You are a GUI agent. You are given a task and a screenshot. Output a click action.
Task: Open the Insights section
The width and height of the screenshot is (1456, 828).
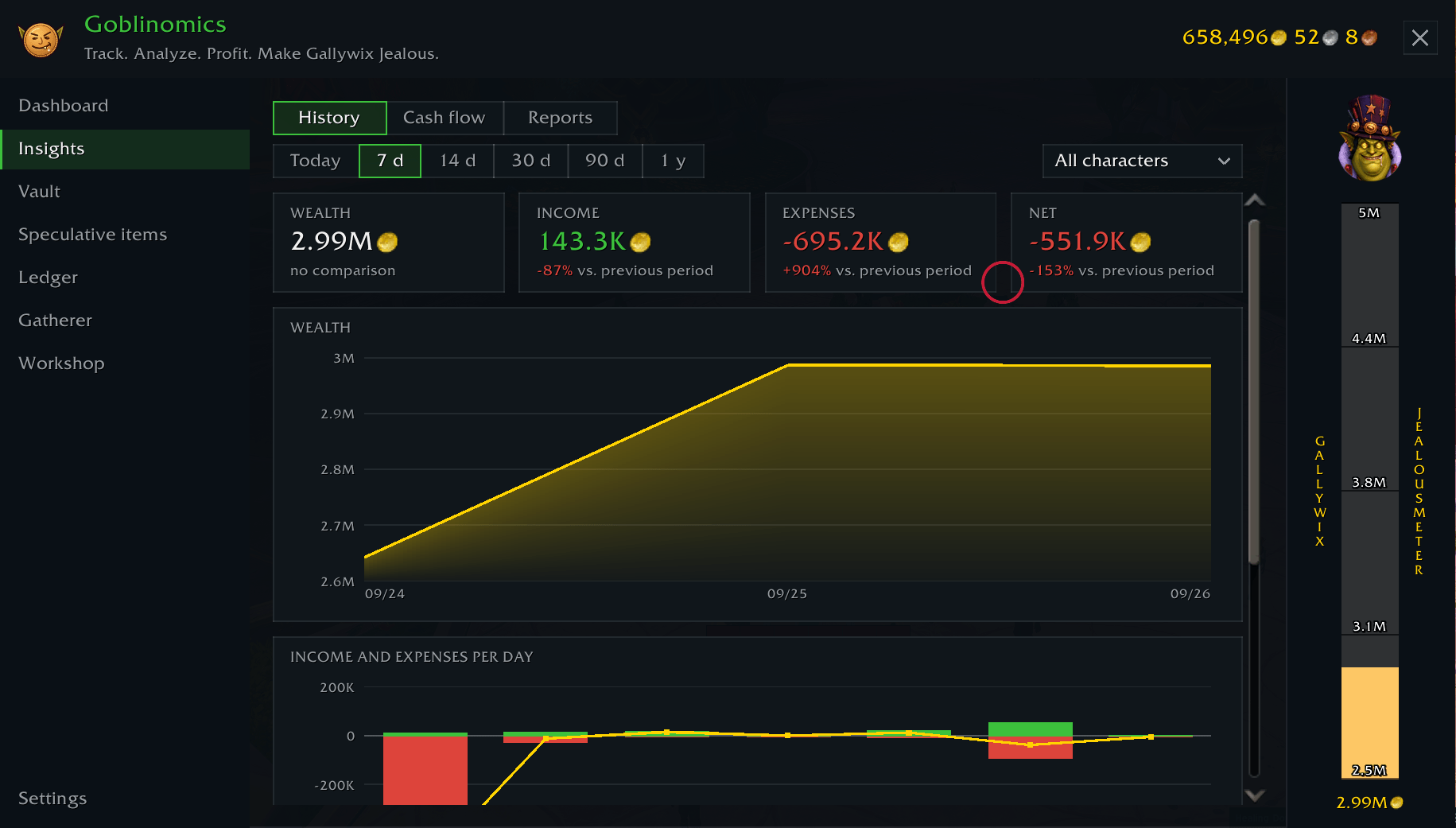coord(125,149)
